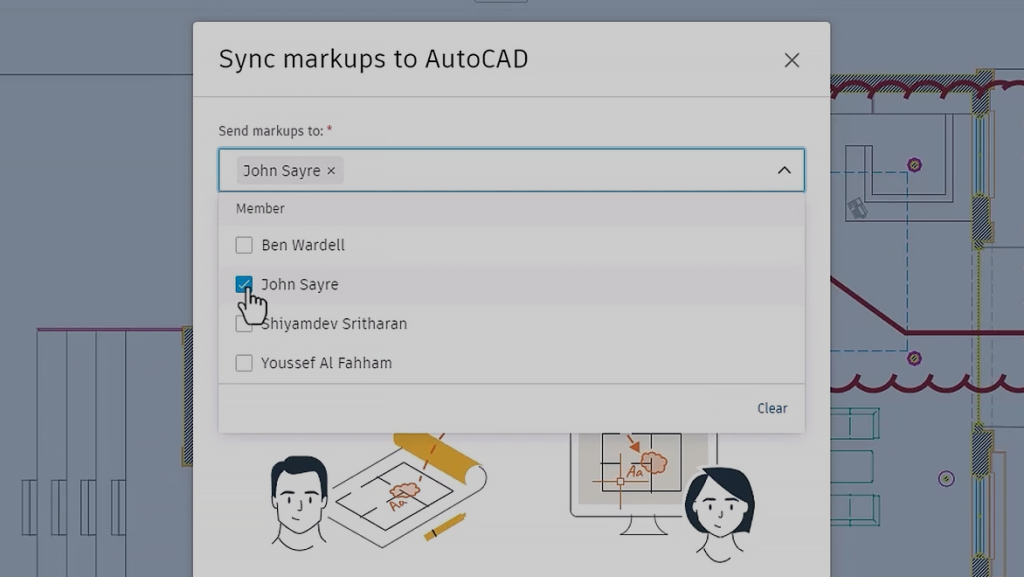
Task: Pick the Shiyamdev Sritharan list entry
Action: [334, 323]
